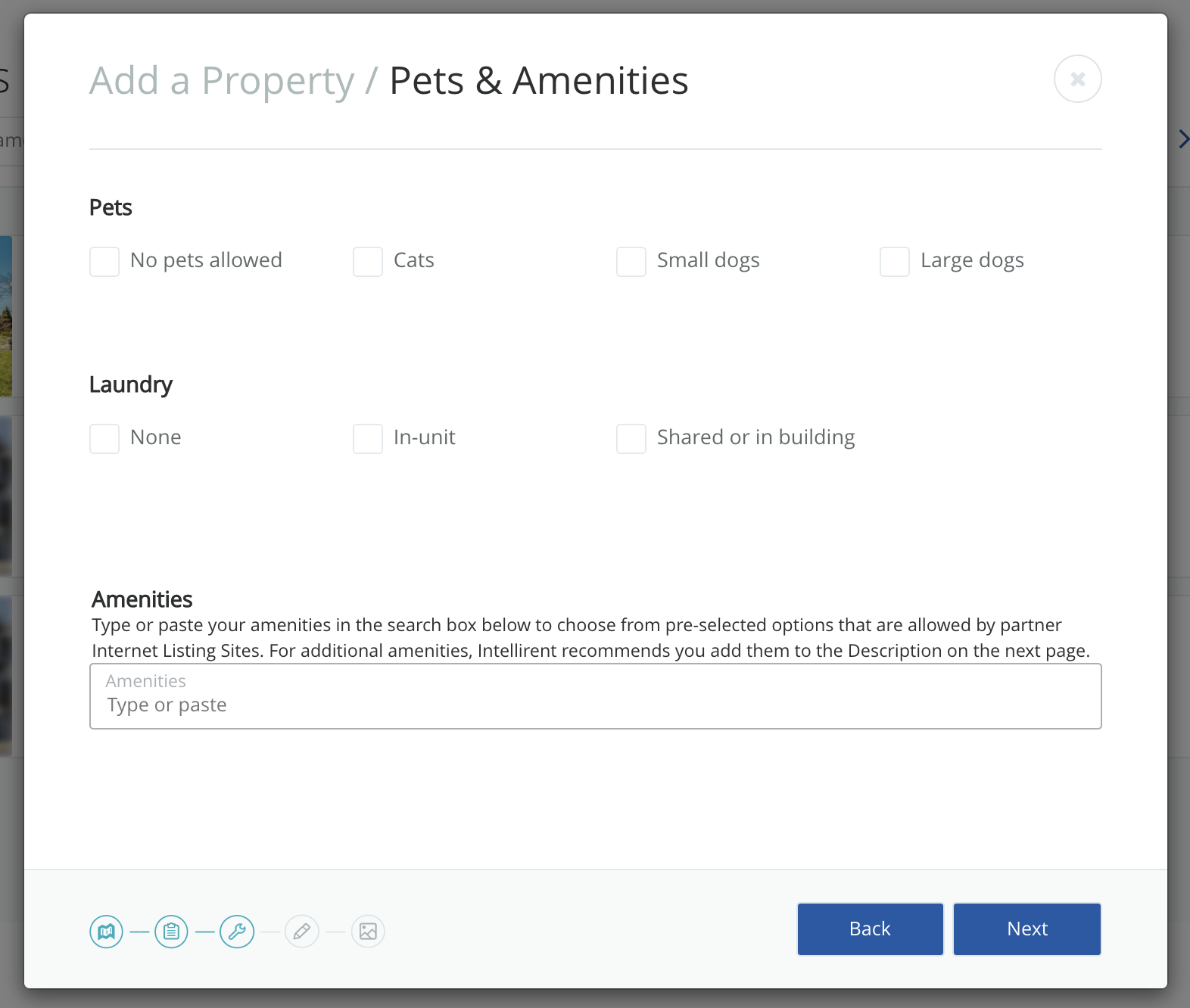Screen dimensions: 1190x1008
Task: Open the photo upload step icon
Action: pyautogui.click(x=368, y=931)
